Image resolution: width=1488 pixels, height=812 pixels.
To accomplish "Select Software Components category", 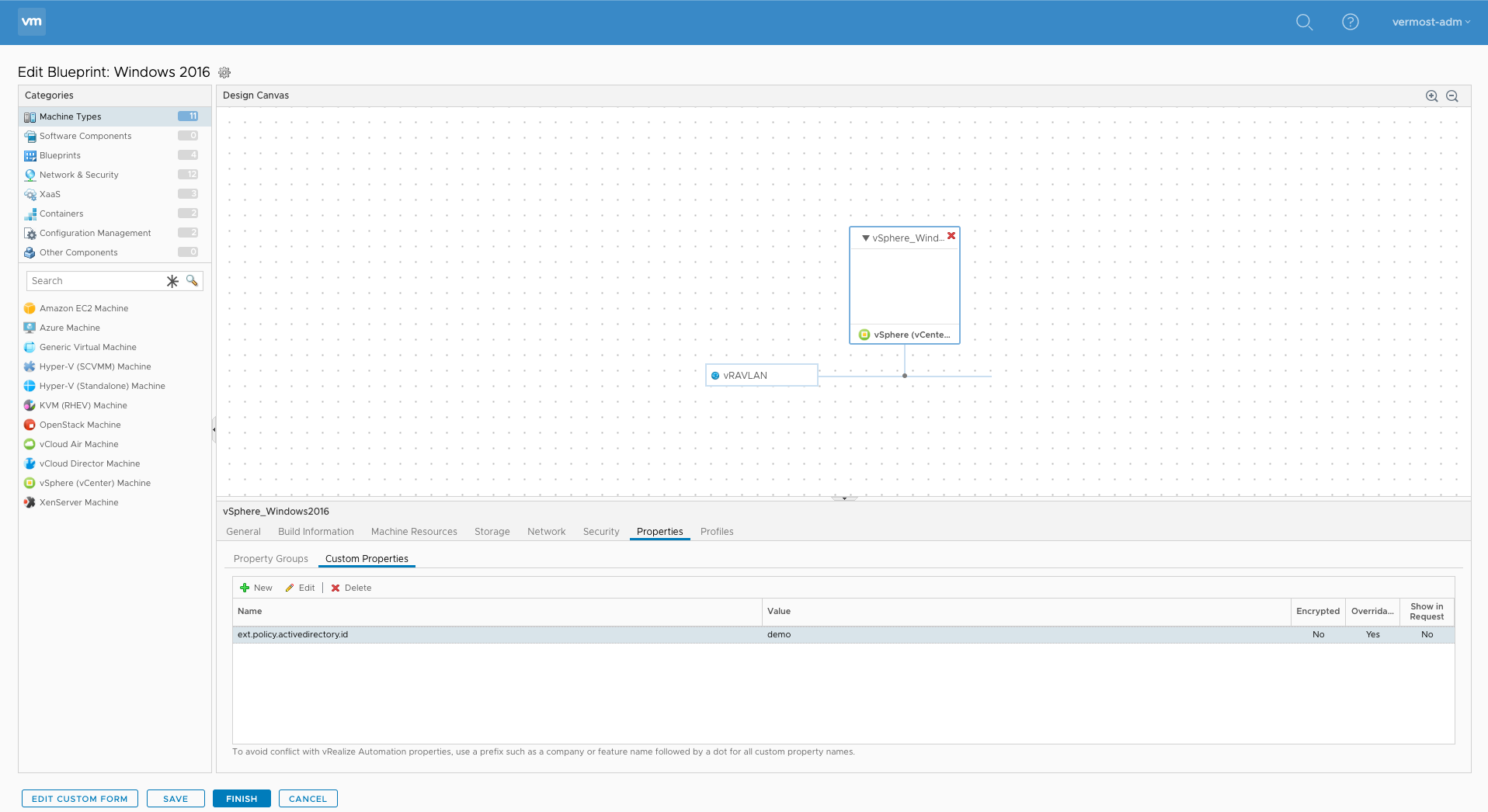I will [x=115, y=136].
